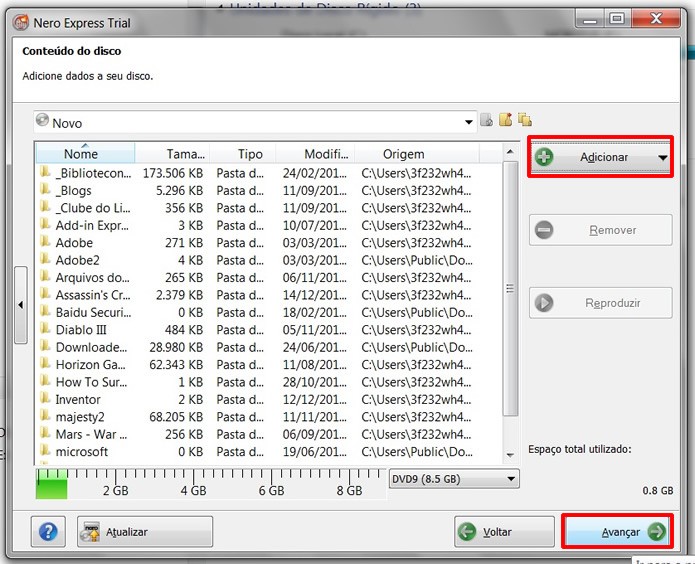Click the play icon on Reproduzir
Screen dimensions: 695x564
(x=544, y=303)
